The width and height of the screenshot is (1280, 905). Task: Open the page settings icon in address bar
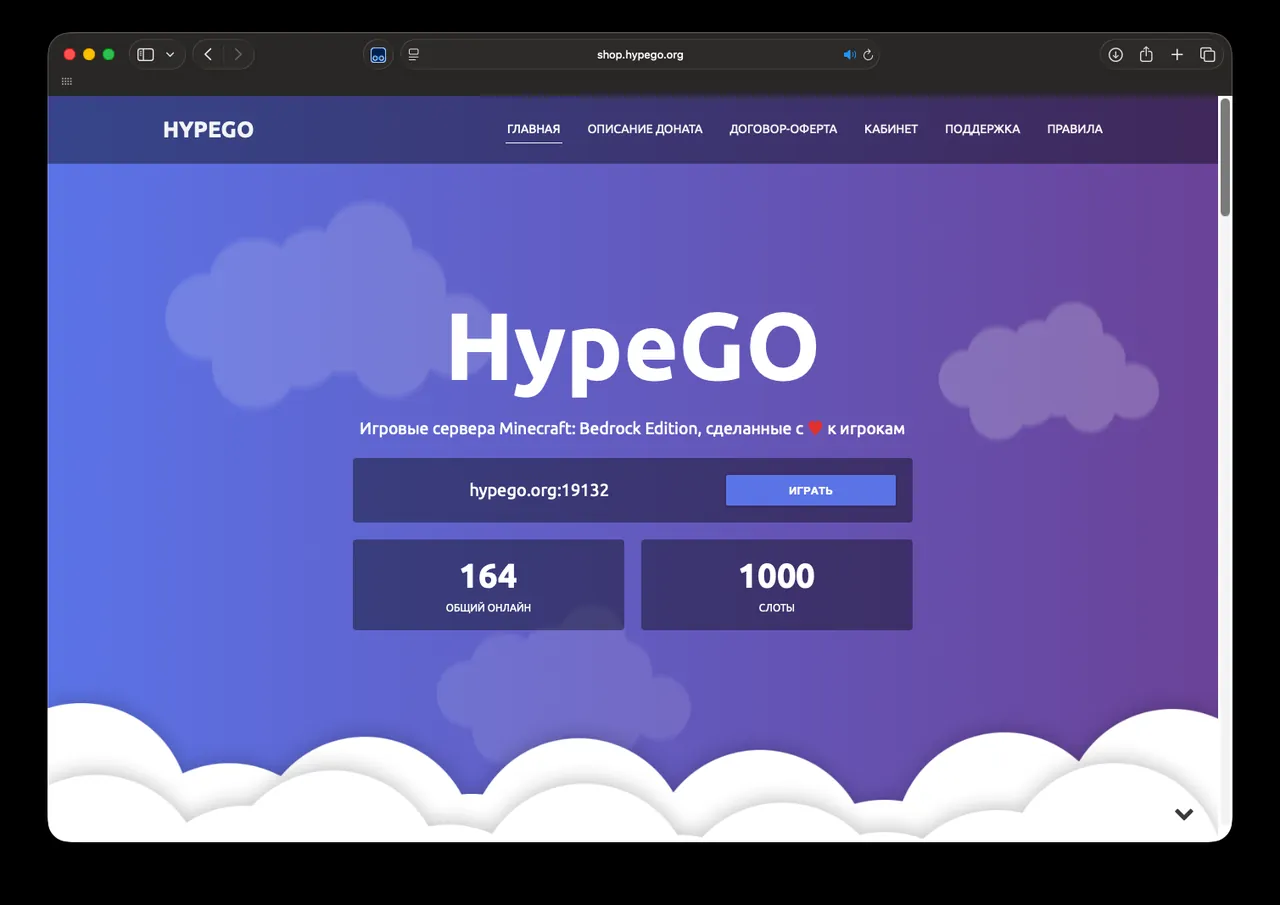[414, 54]
